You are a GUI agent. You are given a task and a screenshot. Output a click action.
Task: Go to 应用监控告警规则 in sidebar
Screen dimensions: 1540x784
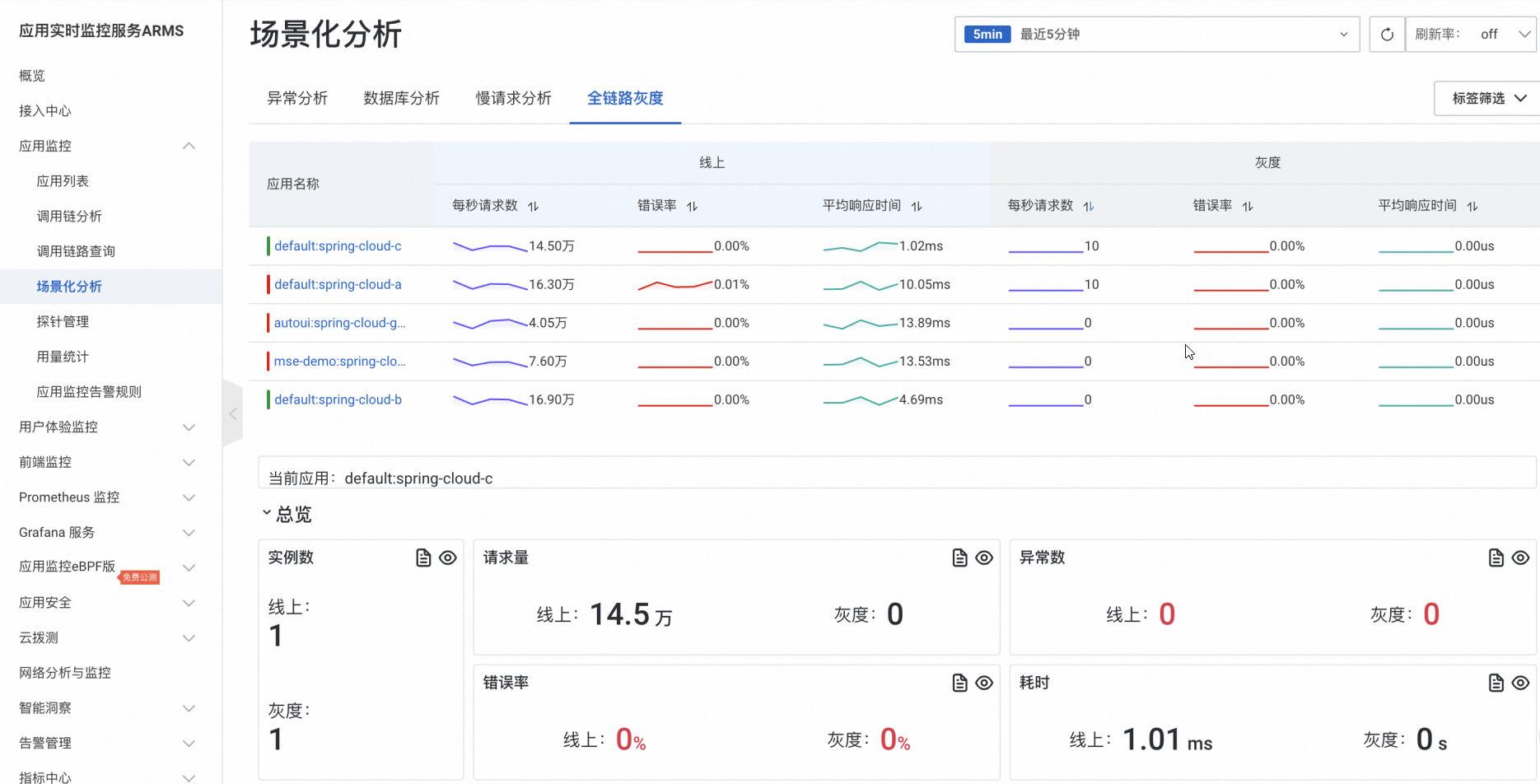tap(89, 392)
